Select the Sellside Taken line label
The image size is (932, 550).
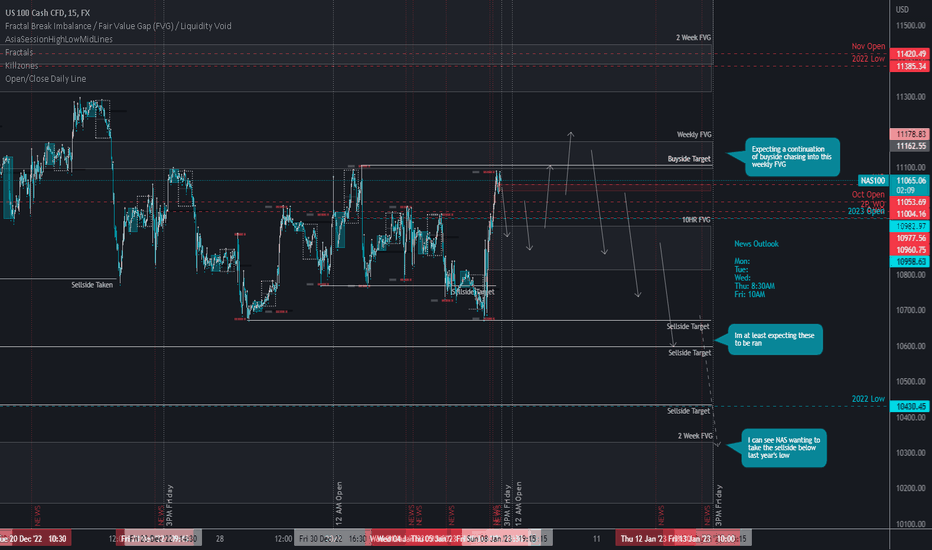coord(92,285)
